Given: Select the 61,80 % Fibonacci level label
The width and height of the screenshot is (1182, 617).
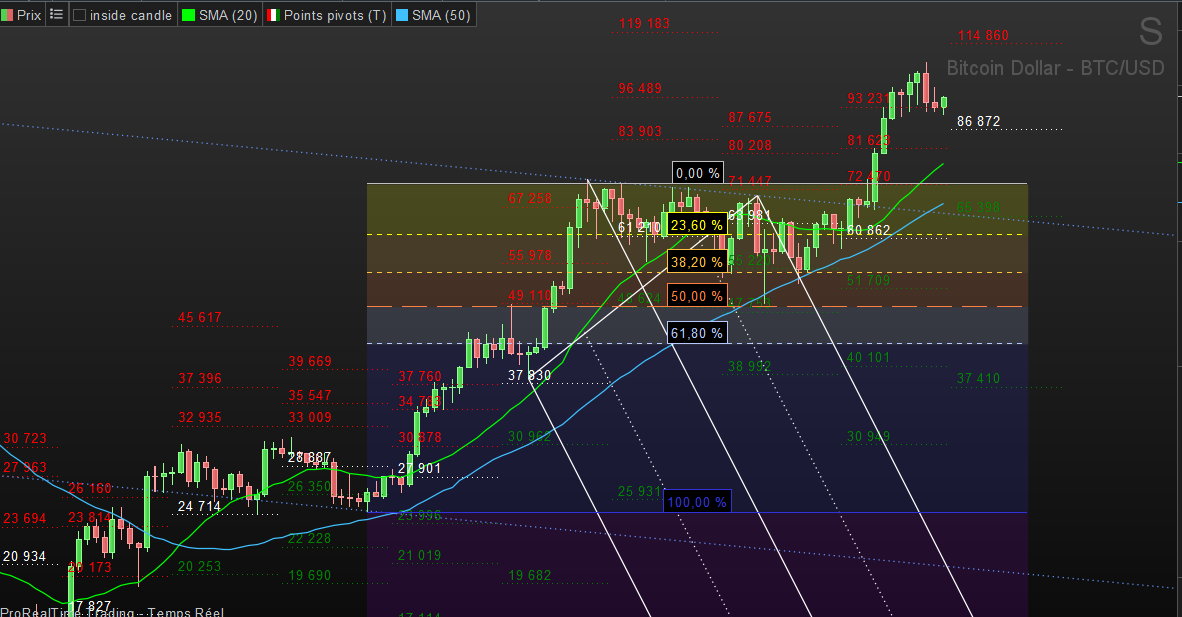Looking at the screenshot, I should (x=697, y=333).
